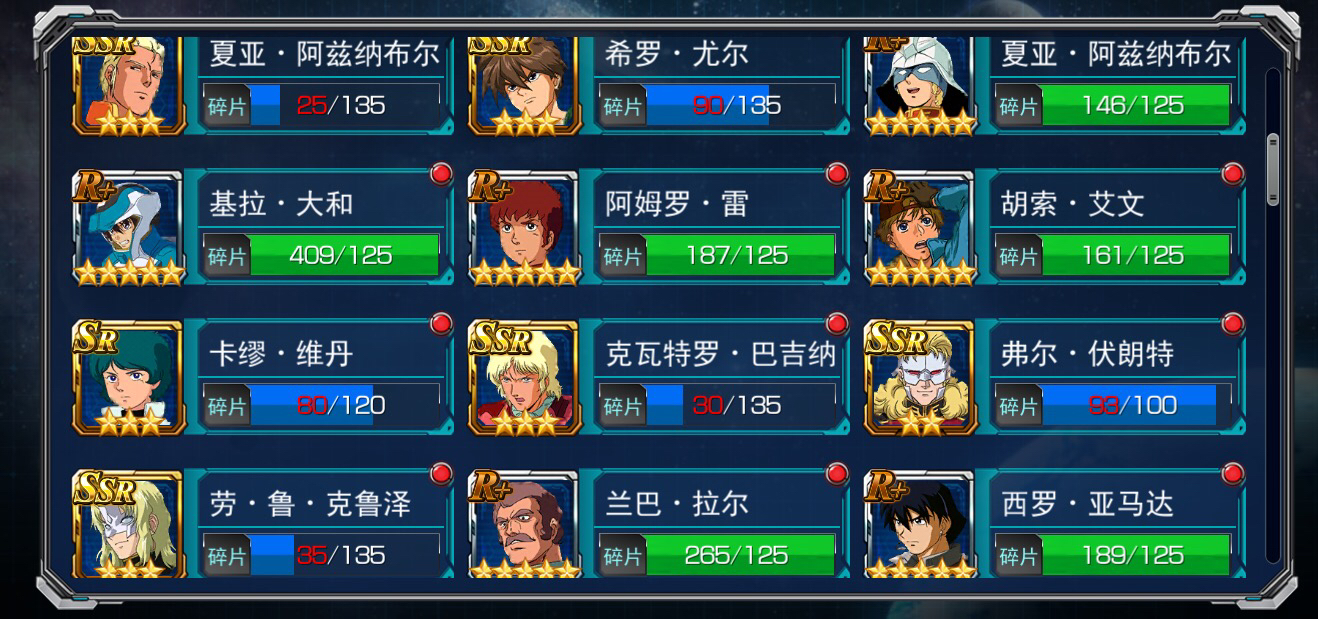Select 兰巴·拉尔 R+ portrait
This screenshot has height=619, width=1318.
pos(524,524)
